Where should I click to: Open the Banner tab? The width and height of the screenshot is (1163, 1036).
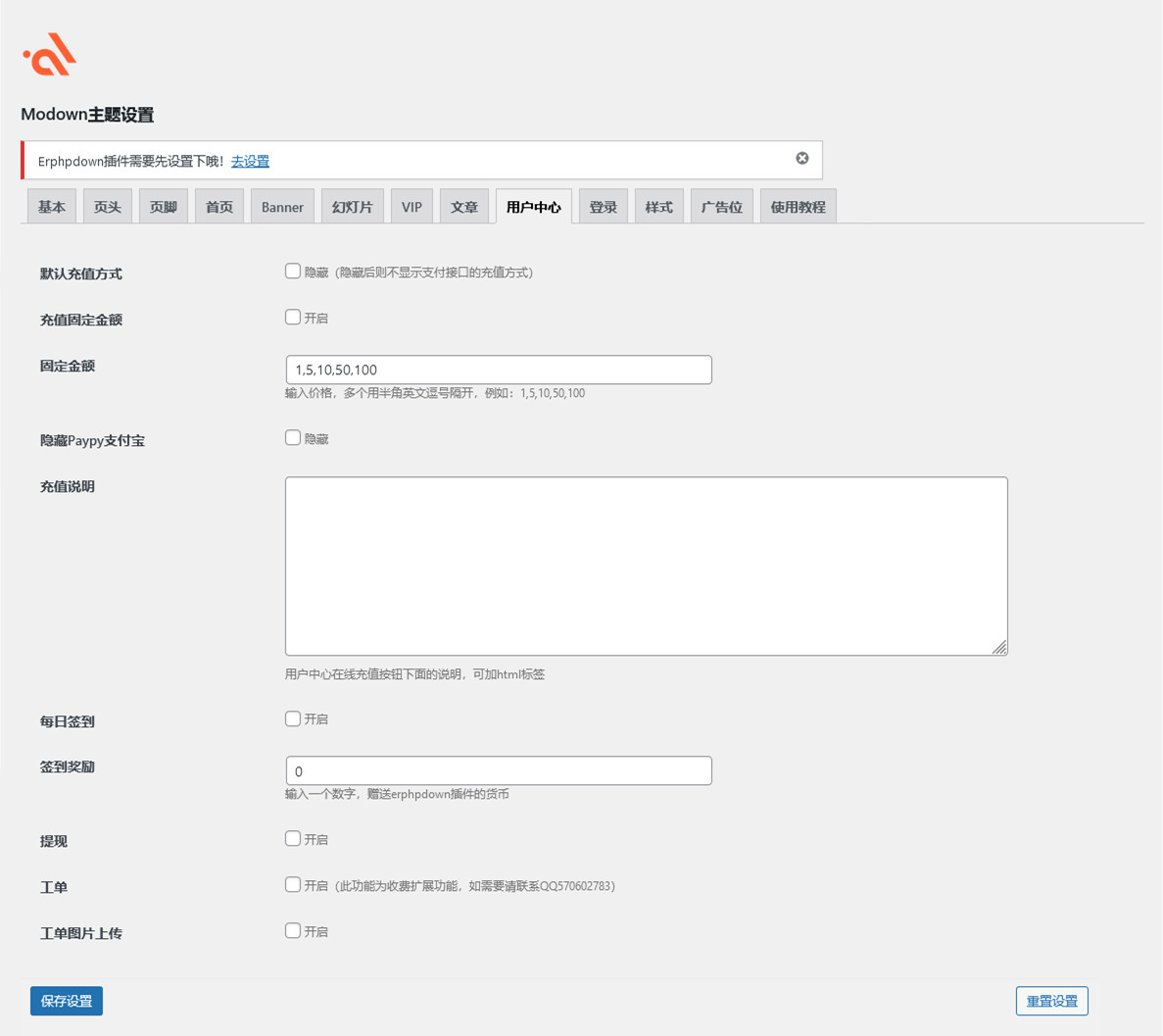point(282,207)
